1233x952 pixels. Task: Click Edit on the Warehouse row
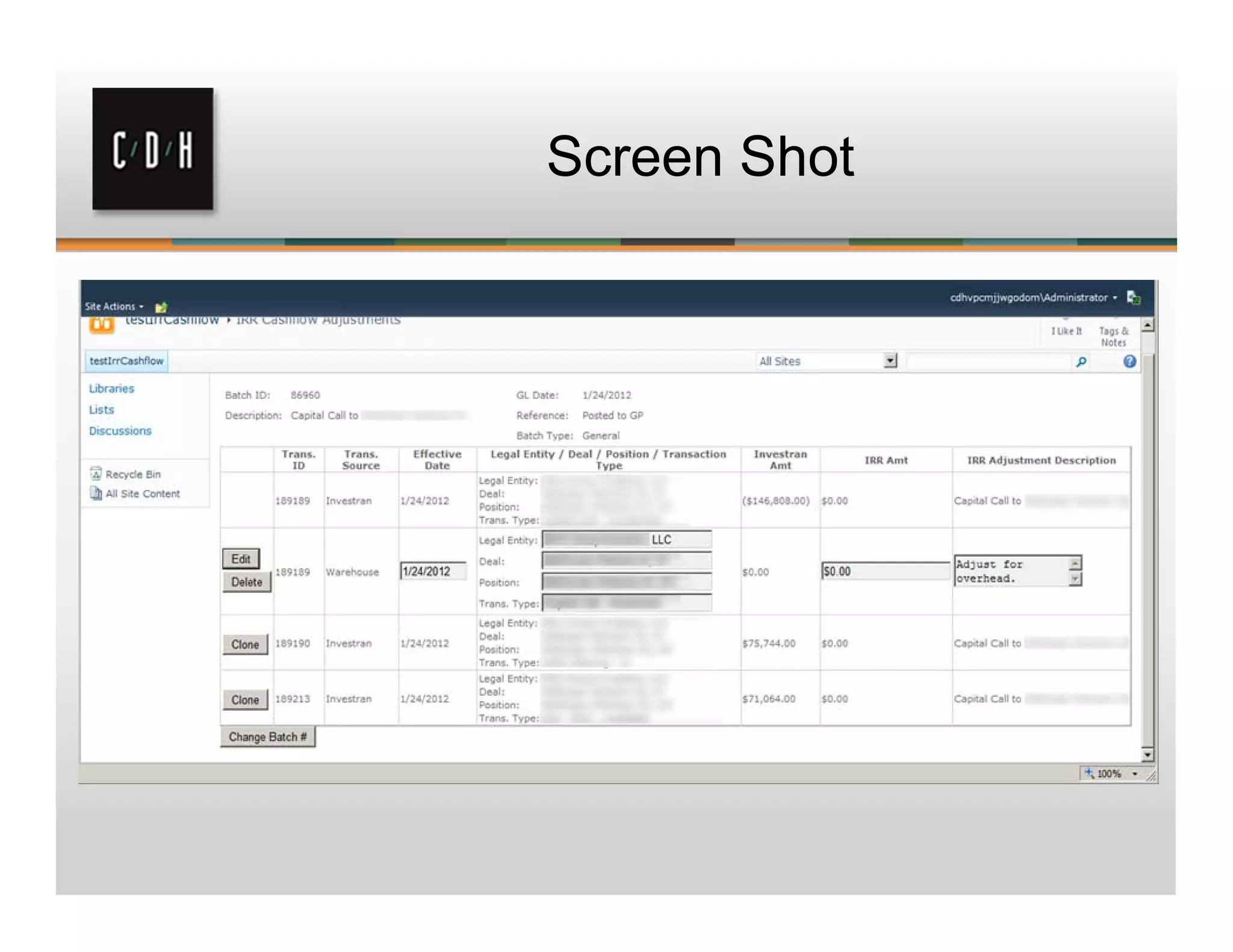(x=241, y=559)
